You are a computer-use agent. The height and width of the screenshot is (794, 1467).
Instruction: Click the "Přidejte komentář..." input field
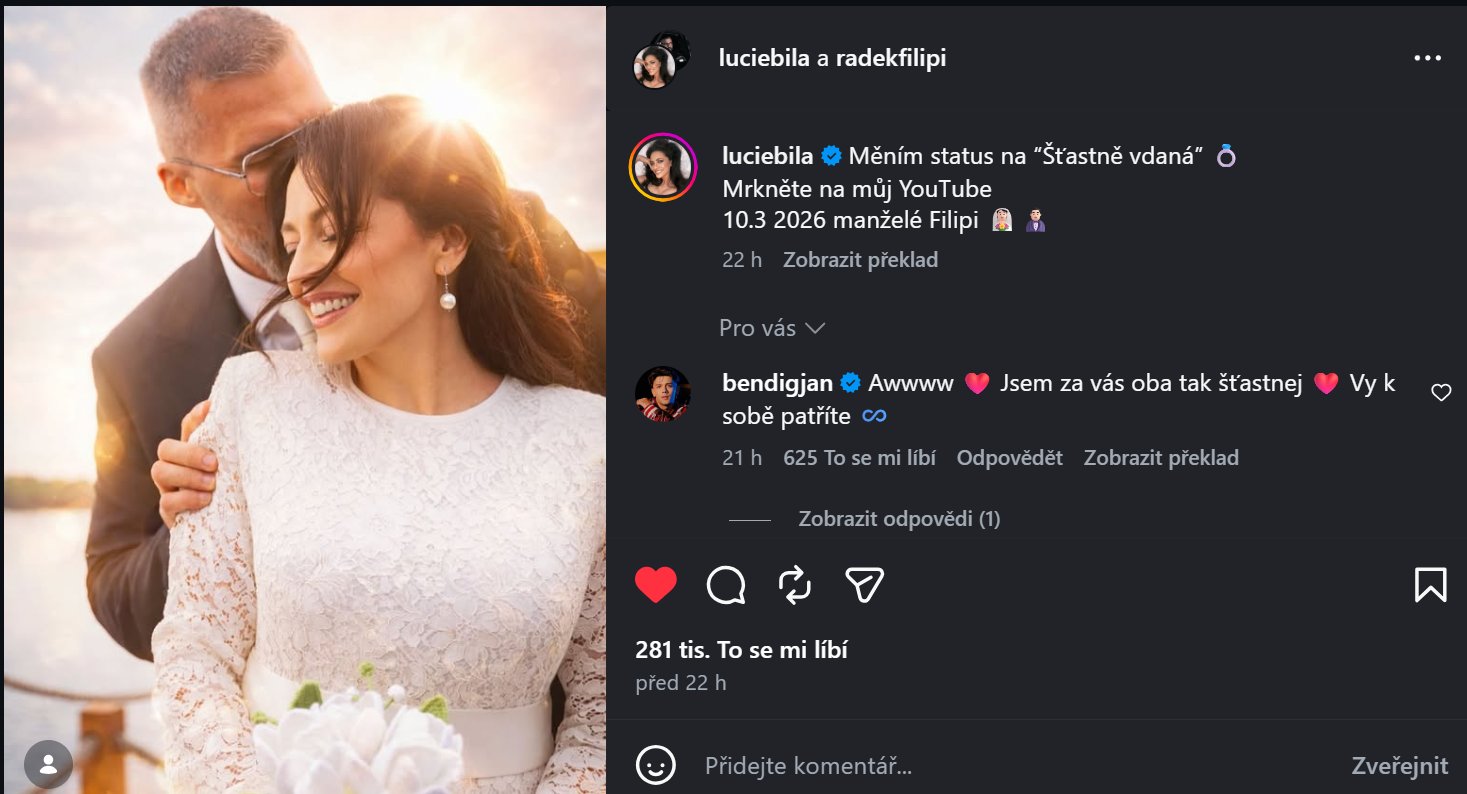(x=1000, y=767)
